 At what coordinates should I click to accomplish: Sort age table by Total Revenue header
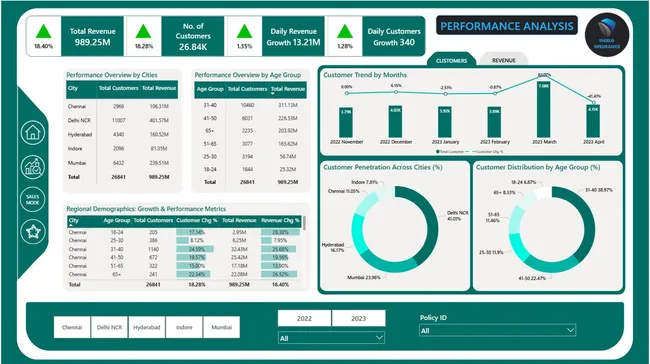pos(288,89)
